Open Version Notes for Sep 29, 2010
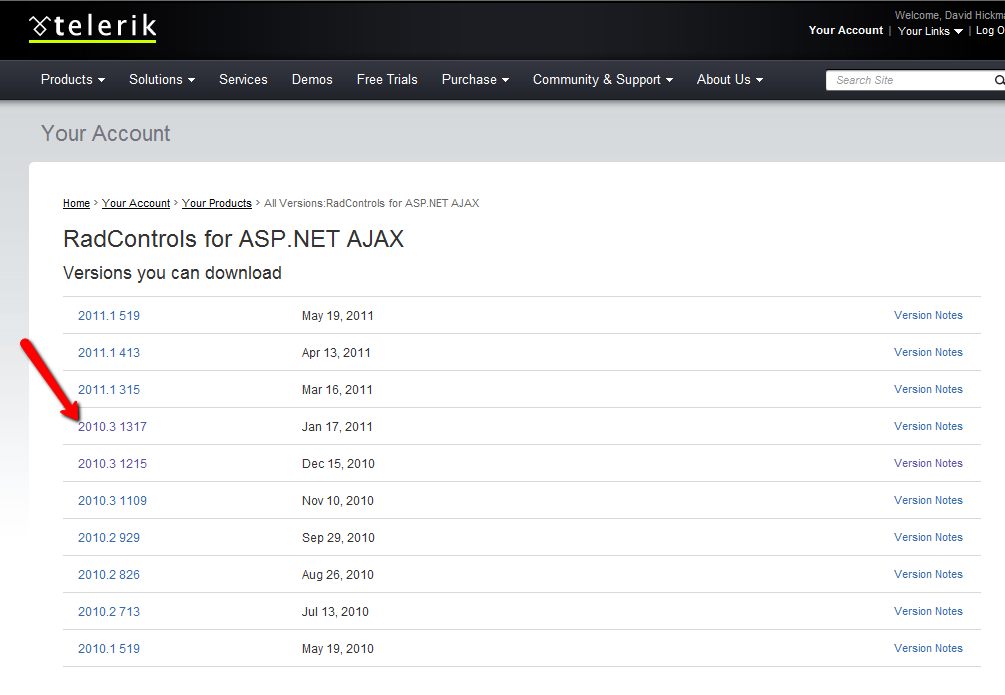1005x695 pixels. [x=928, y=537]
